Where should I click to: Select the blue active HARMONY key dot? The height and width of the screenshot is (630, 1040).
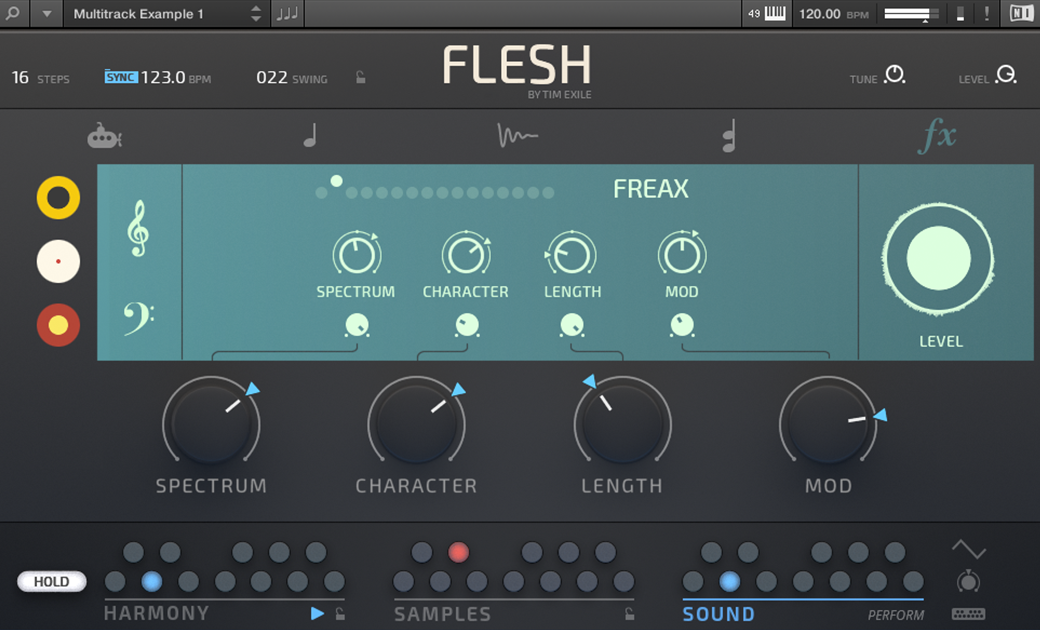click(x=152, y=582)
